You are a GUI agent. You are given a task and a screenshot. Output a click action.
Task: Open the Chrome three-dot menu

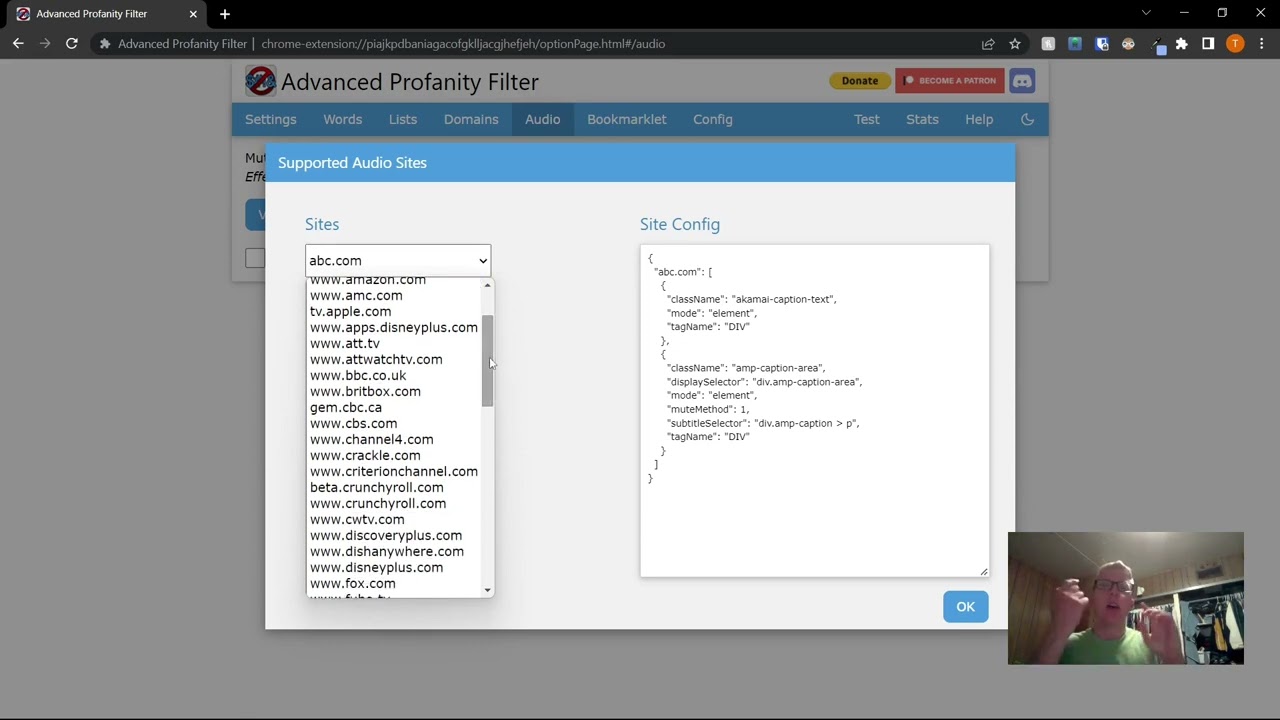coord(1262,44)
